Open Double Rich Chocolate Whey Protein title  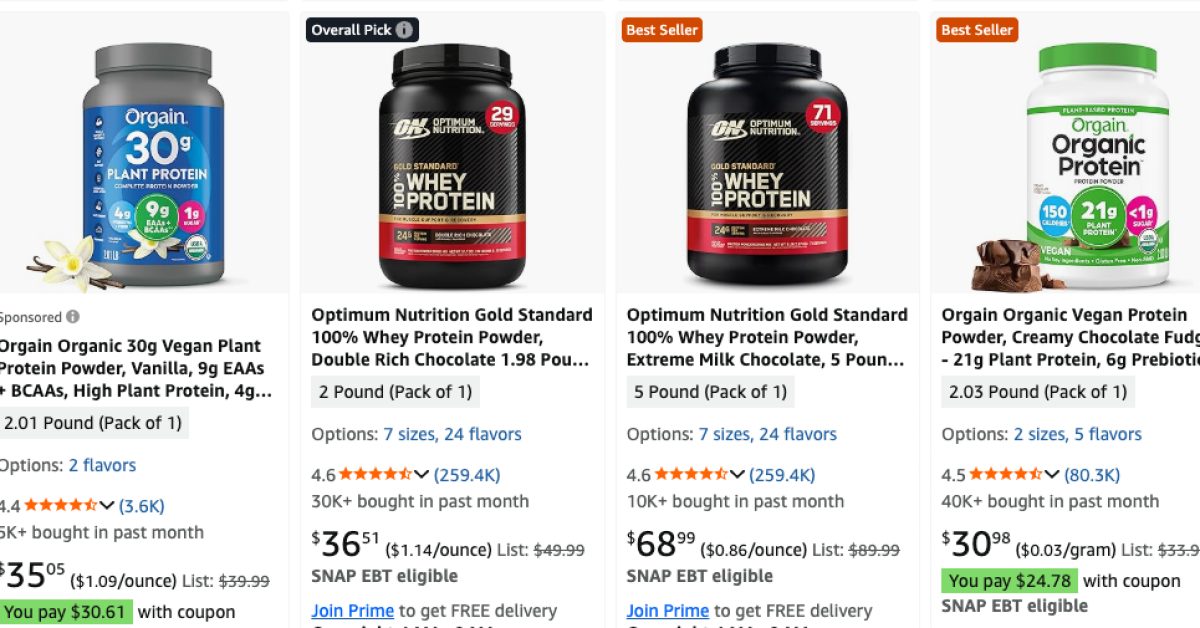(452, 337)
